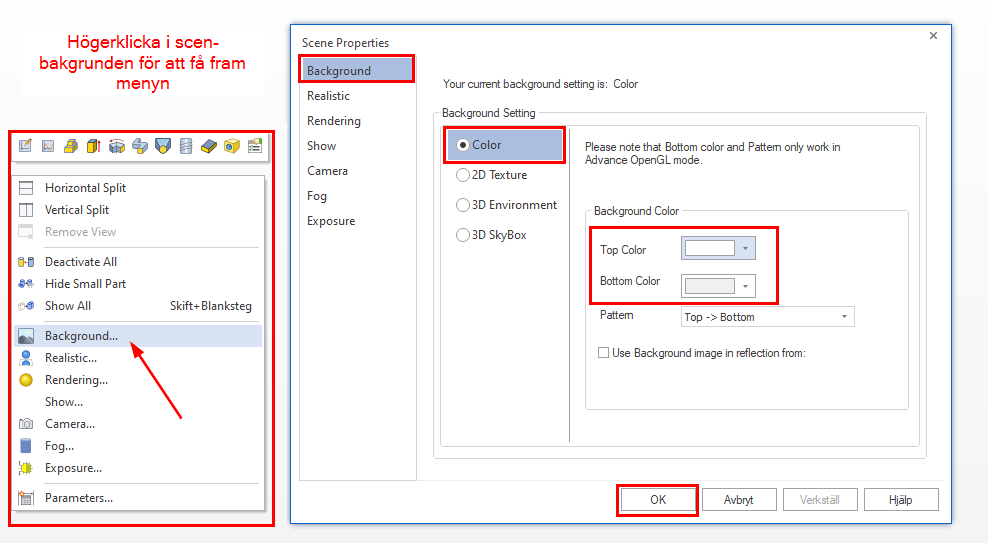Switch to Show tab in Scene Properties
This screenshot has width=988, height=543.
(x=357, y=146)
